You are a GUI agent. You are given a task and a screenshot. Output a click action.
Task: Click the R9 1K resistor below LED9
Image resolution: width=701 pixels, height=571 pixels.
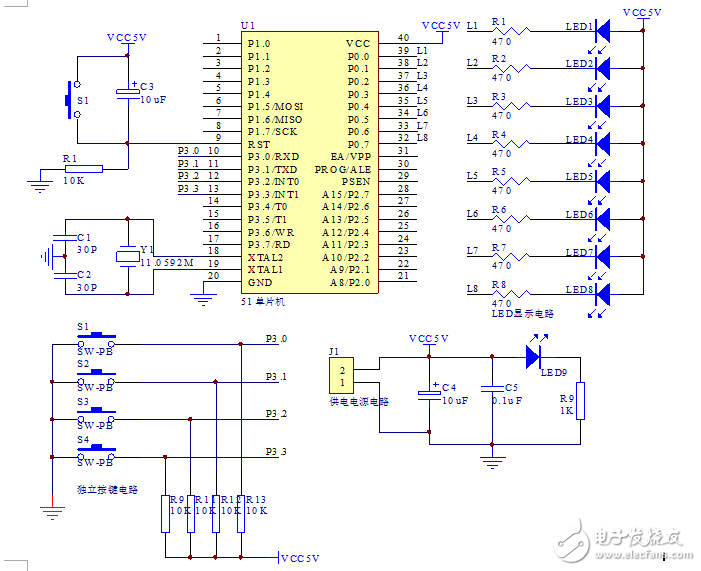tap(580, 400)
